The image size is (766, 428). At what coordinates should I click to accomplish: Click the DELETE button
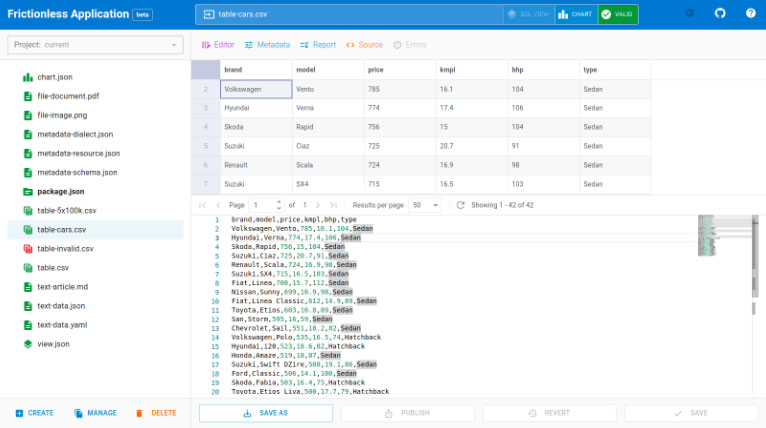[x=156, y=413]
